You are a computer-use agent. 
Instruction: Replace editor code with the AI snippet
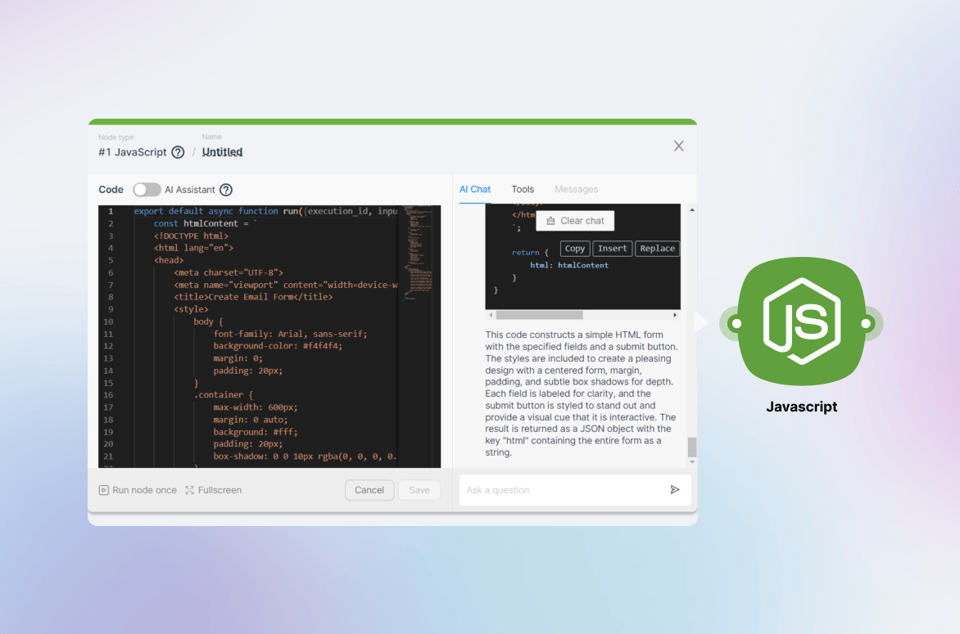(657, 248)
